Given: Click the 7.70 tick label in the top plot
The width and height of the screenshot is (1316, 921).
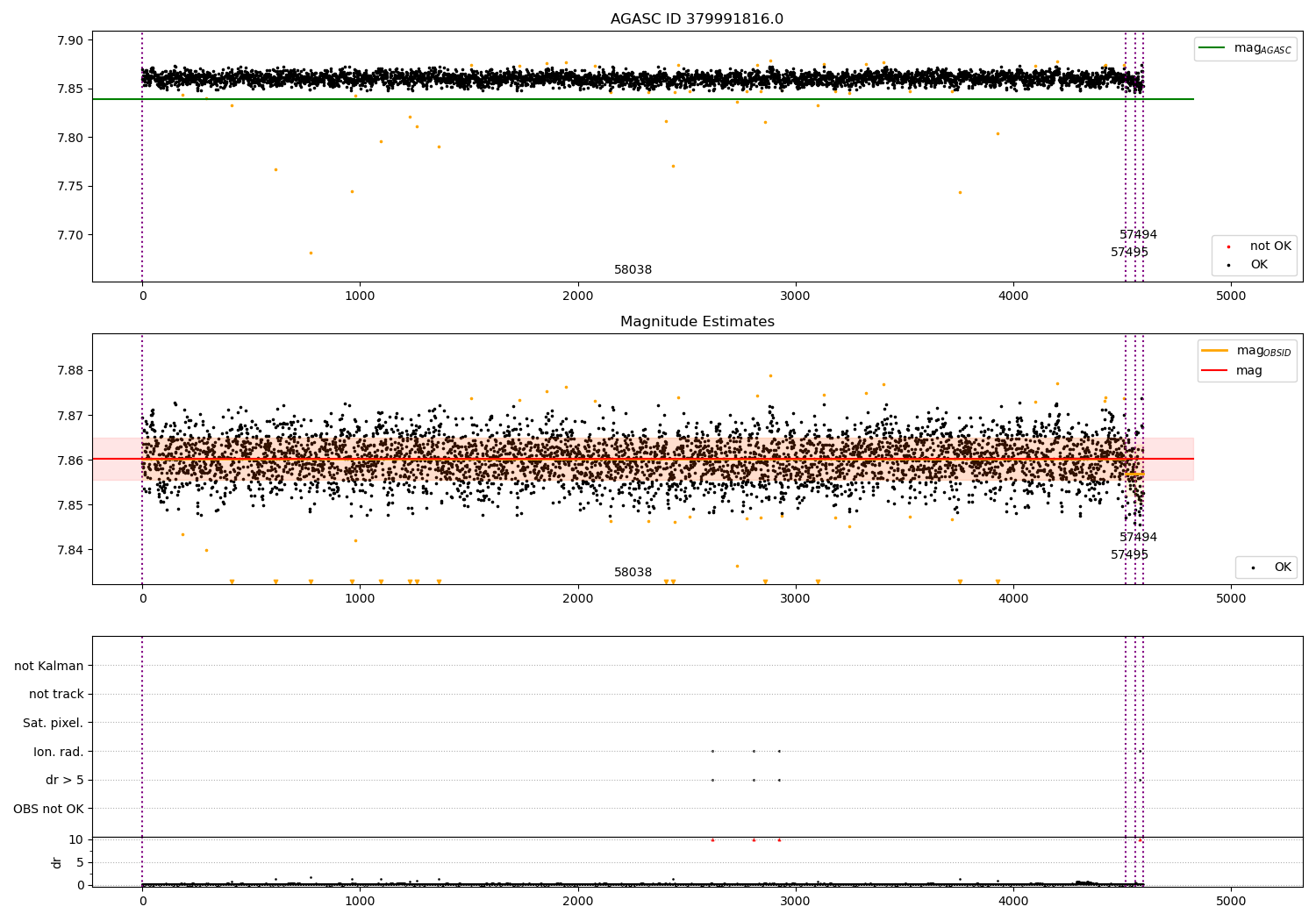Looking at the screenshot, I should click(70, 235).
